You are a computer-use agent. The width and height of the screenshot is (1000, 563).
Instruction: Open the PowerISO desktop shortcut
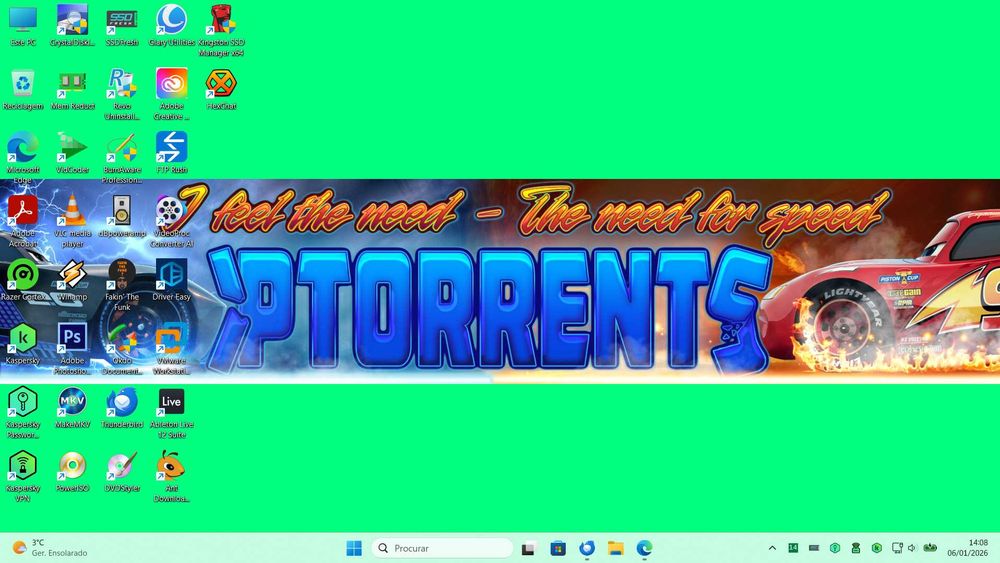click(x=72, y=472)
